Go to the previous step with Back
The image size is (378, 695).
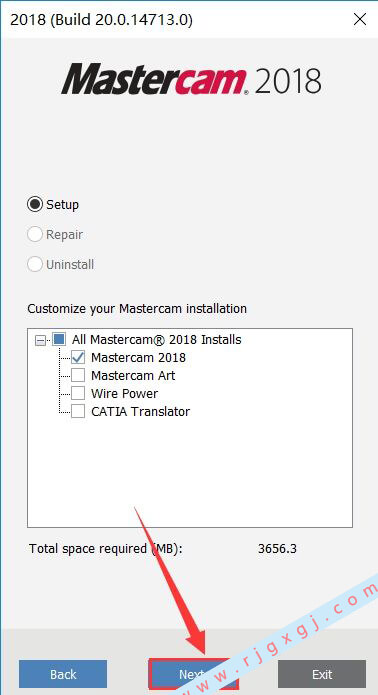click(x=63, y=674)
